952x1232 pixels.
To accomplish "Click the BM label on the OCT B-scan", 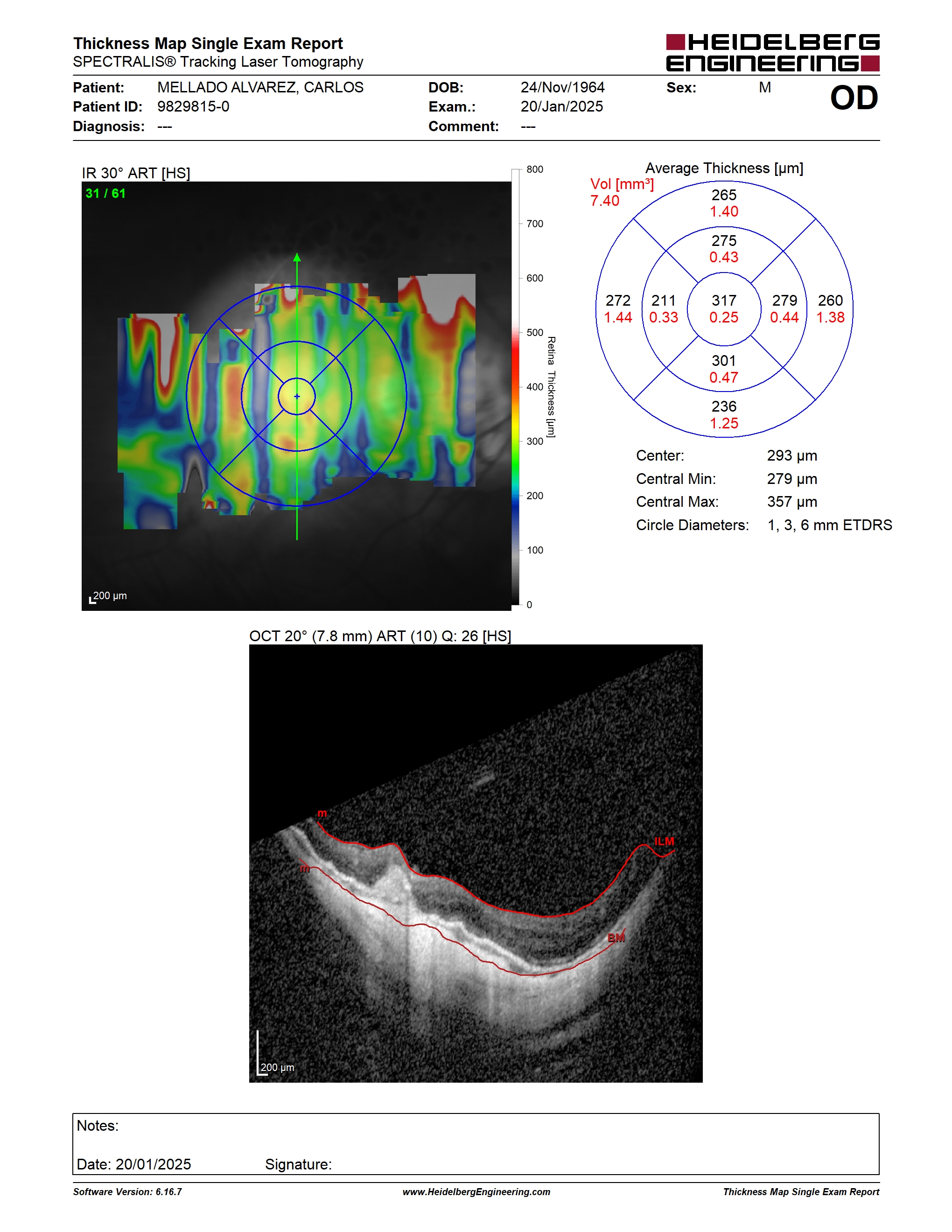I will tap(616, 938).
